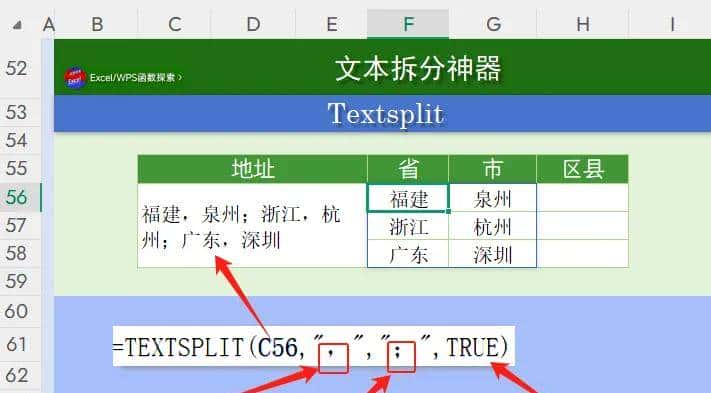Select column H header
Viewport: 711px width, 393px height.
583,24
